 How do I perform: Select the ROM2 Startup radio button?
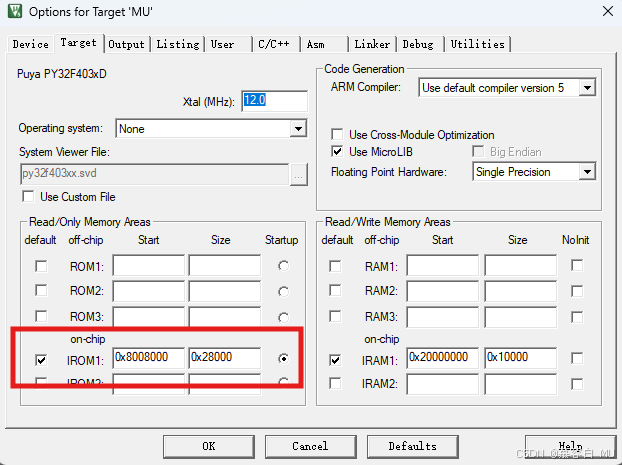coord(283,292)
